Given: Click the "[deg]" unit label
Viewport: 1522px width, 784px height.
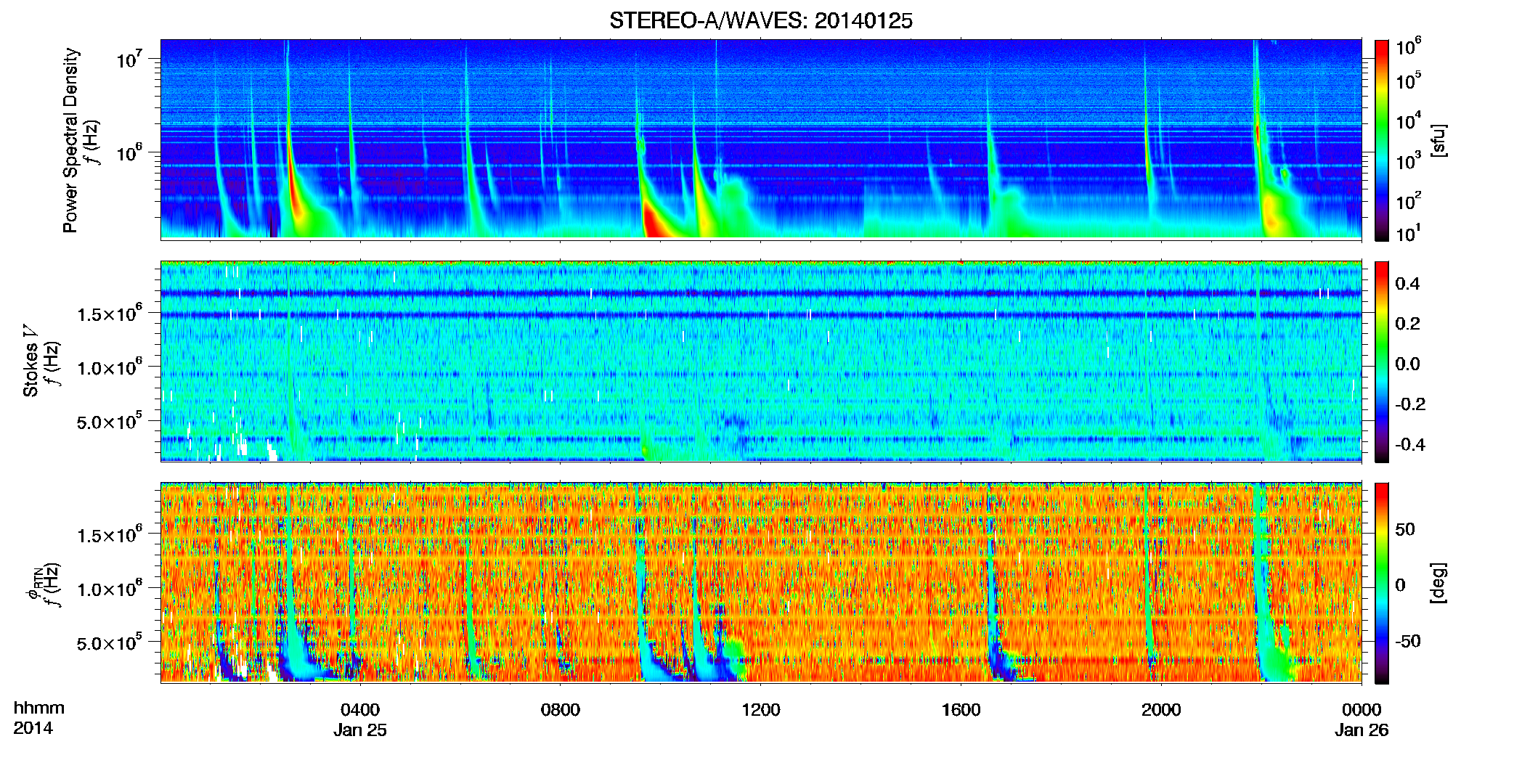Looking at the screenshot, I should (1438, 583).
